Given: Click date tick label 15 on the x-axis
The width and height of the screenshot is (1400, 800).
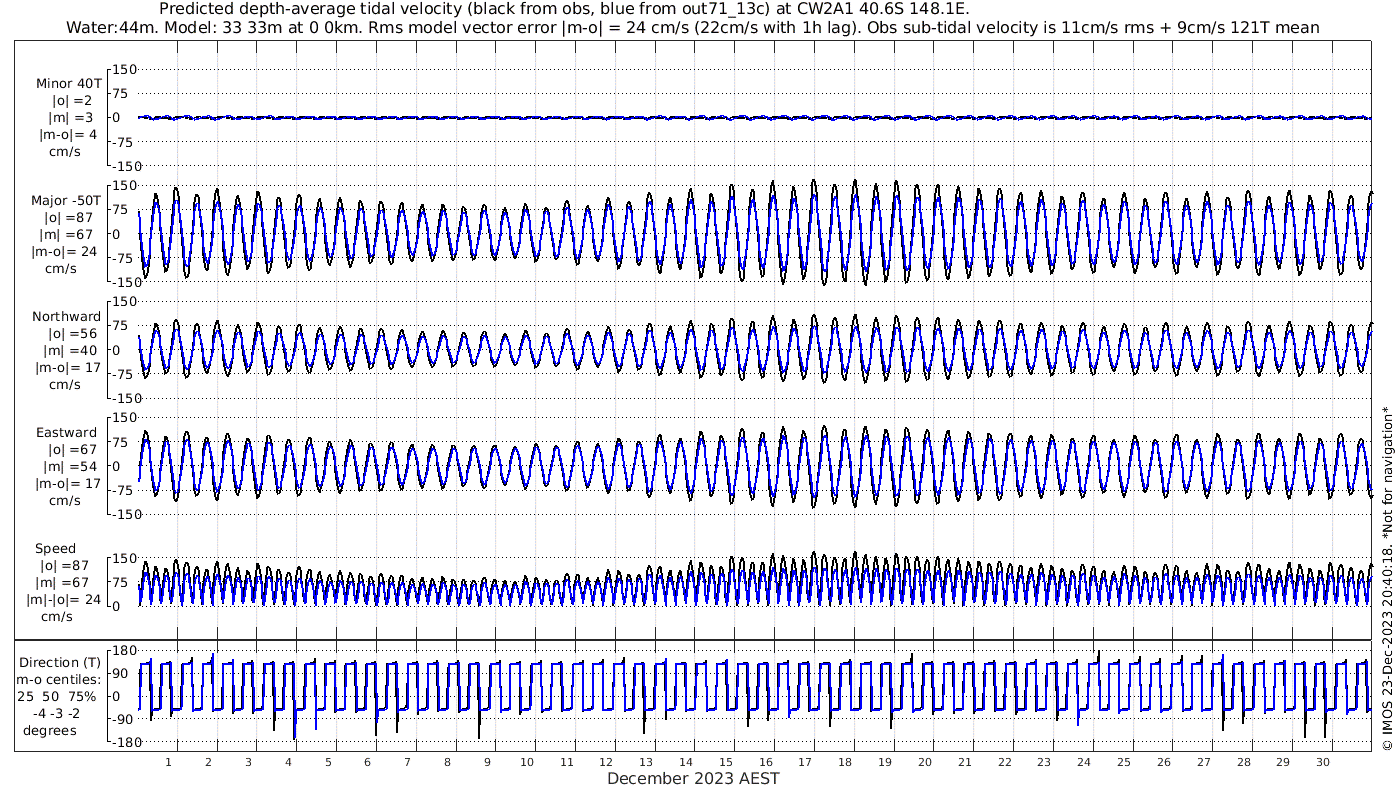Looking at the screenshot, I should tap(726, 762).
